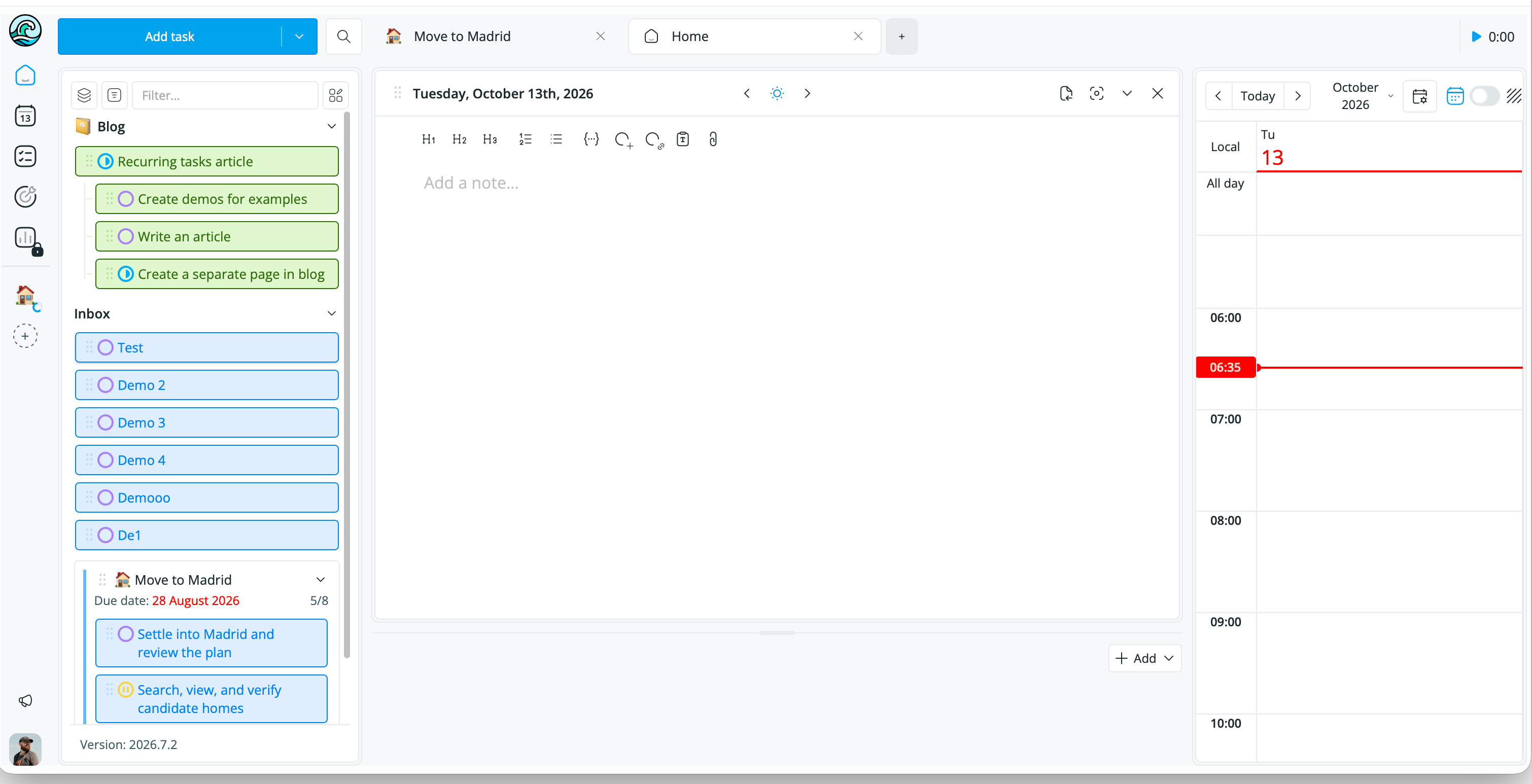Mark Test task as complete
This screenshot has width=1532, height=784.
[x=106, y=347]
